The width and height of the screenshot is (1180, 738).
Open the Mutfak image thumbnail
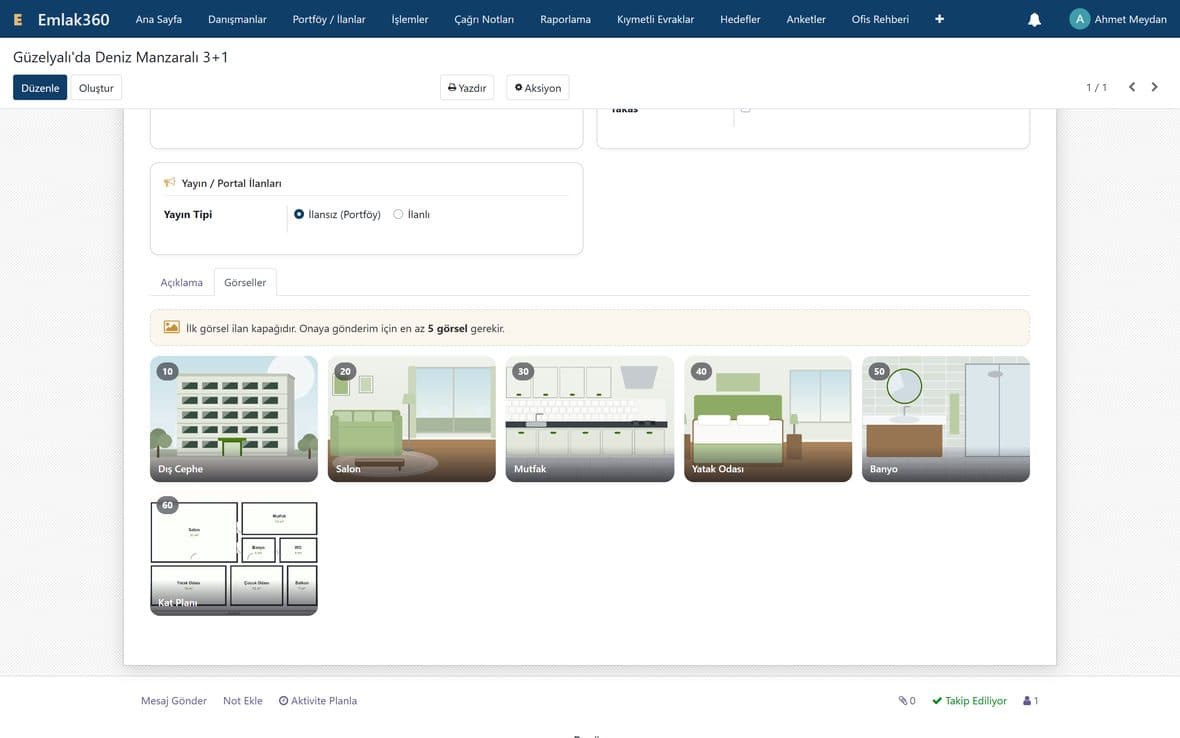pos(590,419)
